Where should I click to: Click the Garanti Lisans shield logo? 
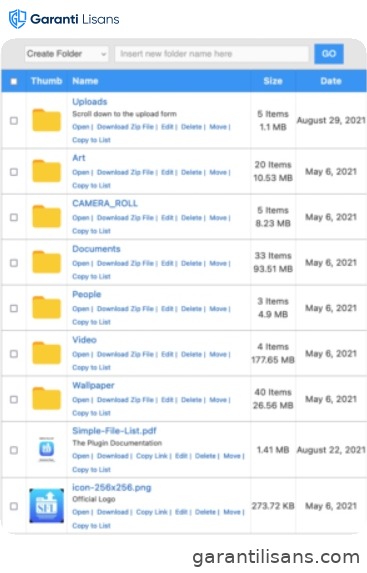(x=17, y=19)
